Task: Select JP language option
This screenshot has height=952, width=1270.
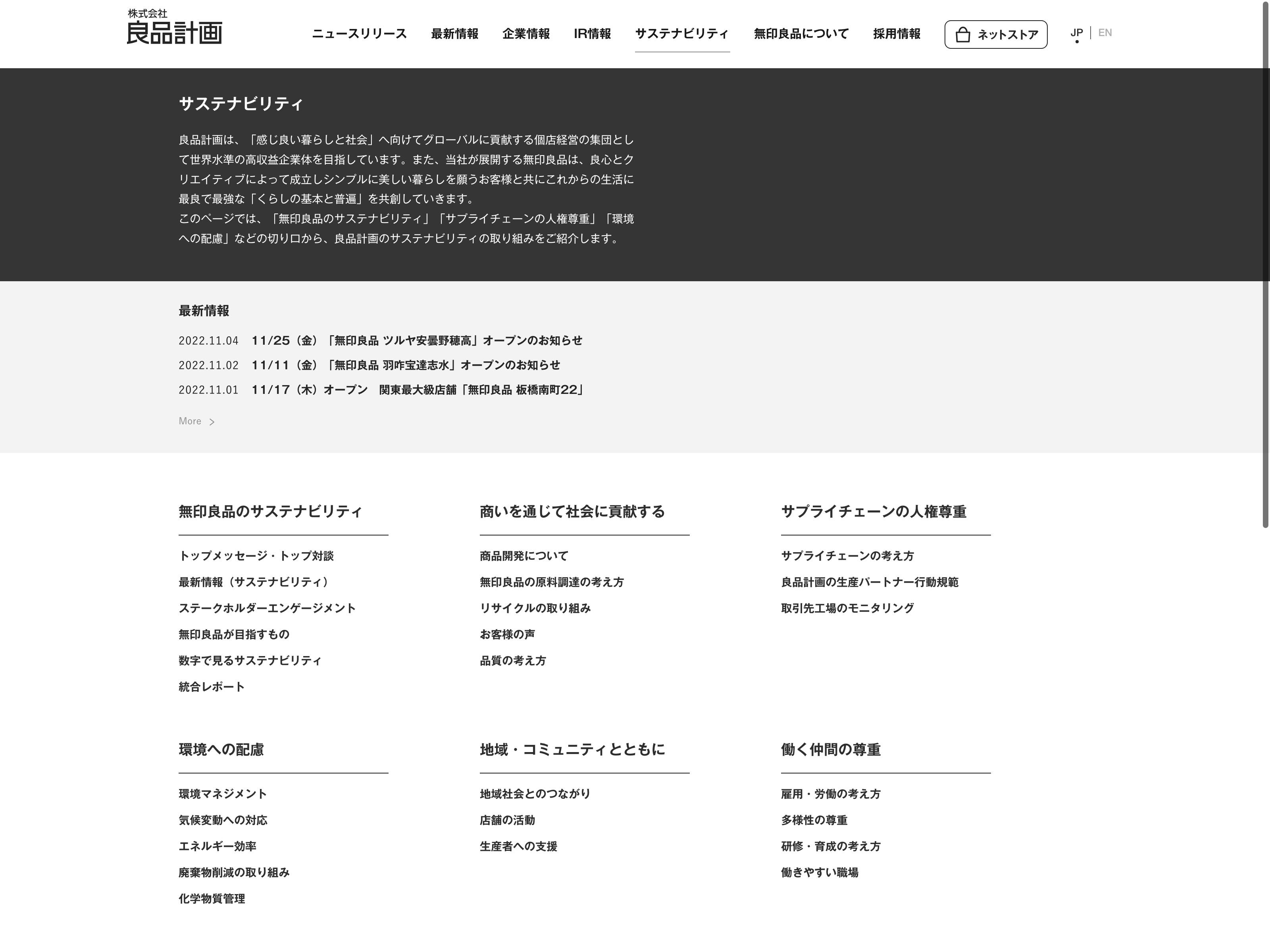Action: click(x=1076, y=33)
